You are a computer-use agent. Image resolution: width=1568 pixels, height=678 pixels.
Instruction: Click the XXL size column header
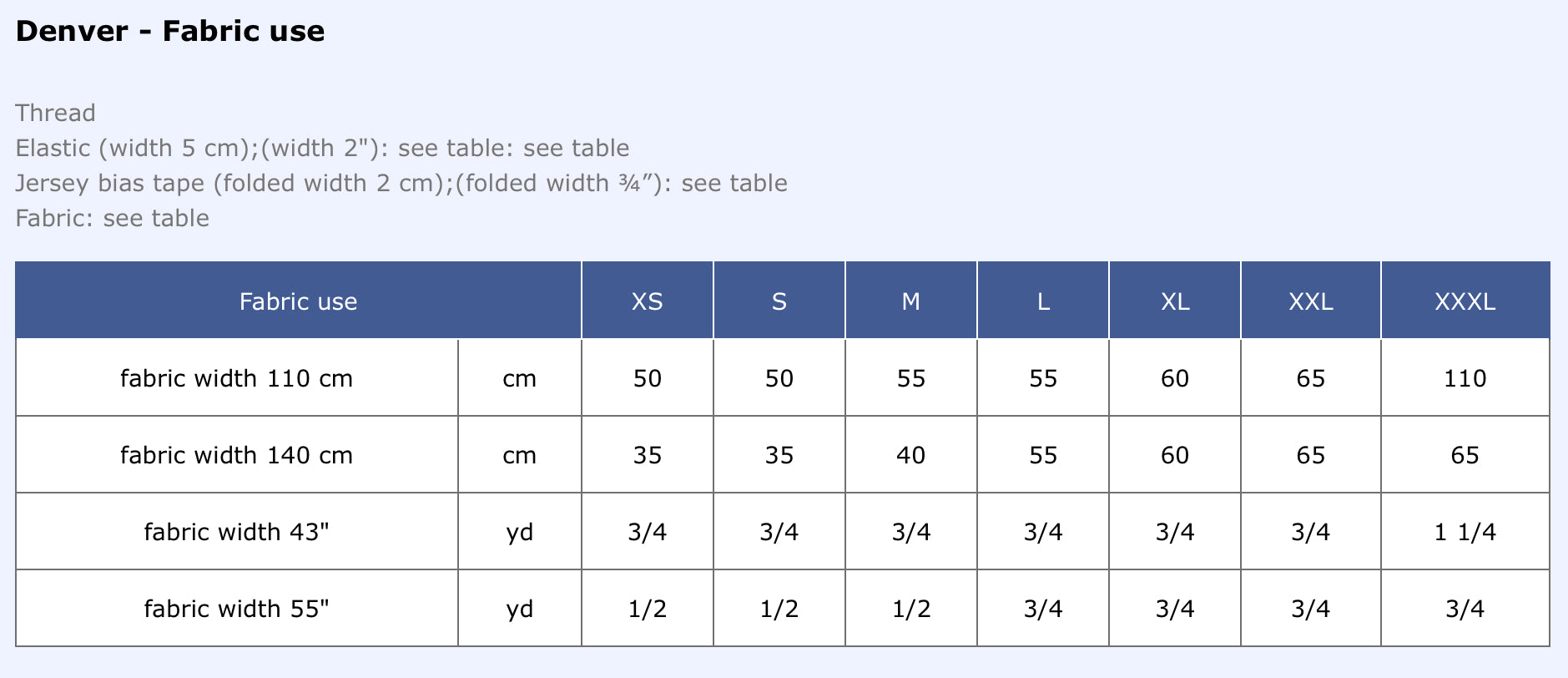coord(1310,301)
